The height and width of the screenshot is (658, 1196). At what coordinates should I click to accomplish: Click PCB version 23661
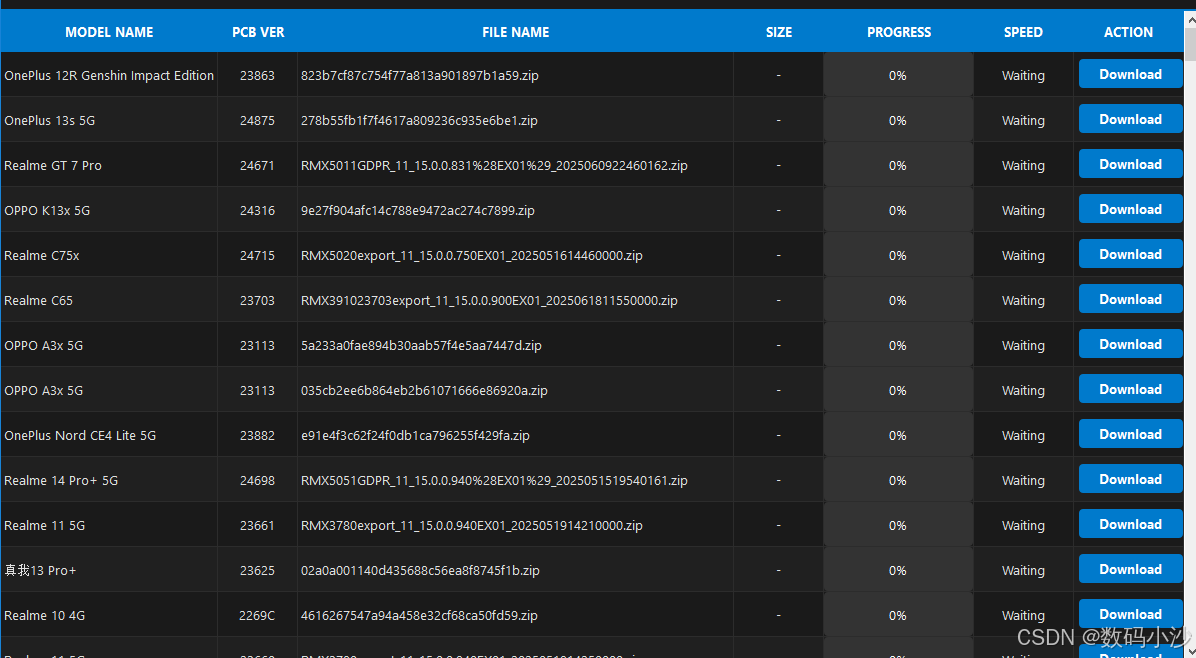pyautogui.click(x=257, y=525)
